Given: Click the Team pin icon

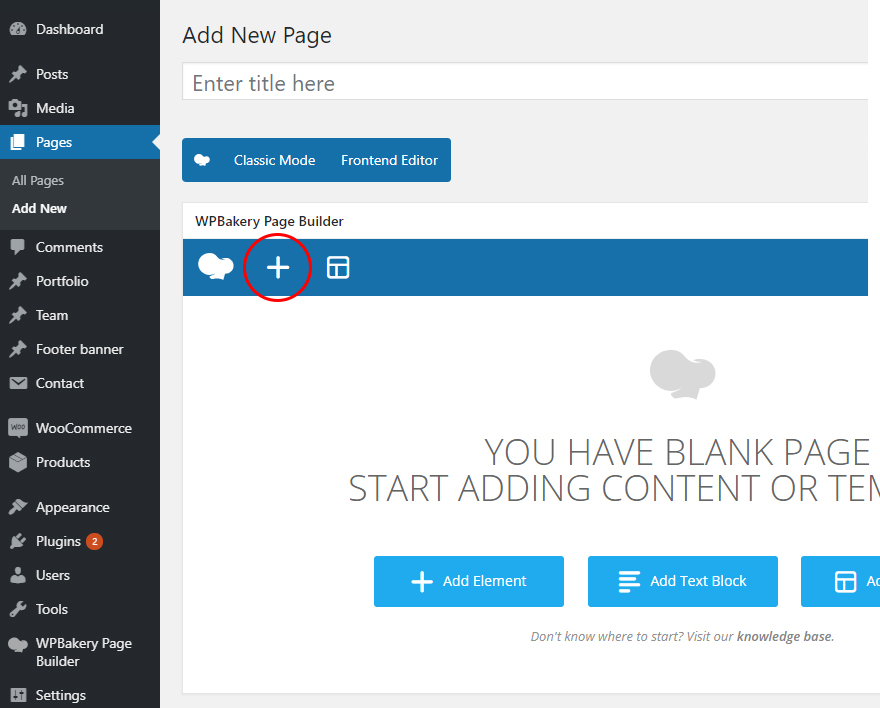Looking at the screenshot, I should (18, 315).
